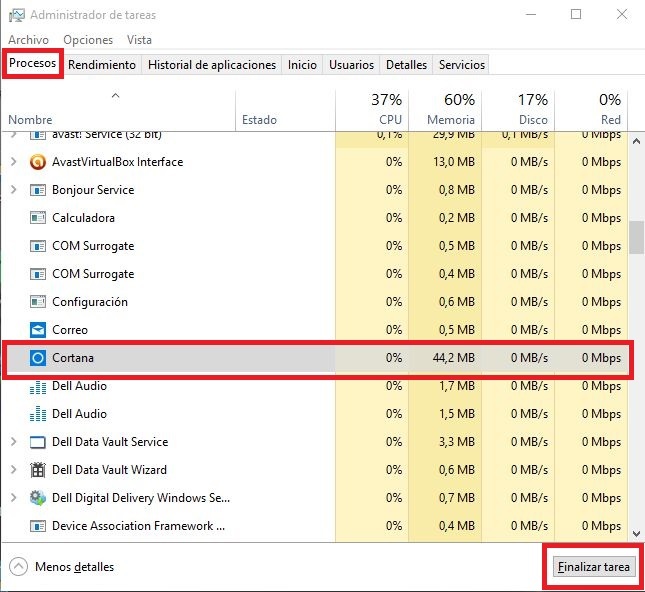This screenshot has width=645, height=592.
Task: Click the scrollbar down arrow
Action: click(x=636, y=534)
